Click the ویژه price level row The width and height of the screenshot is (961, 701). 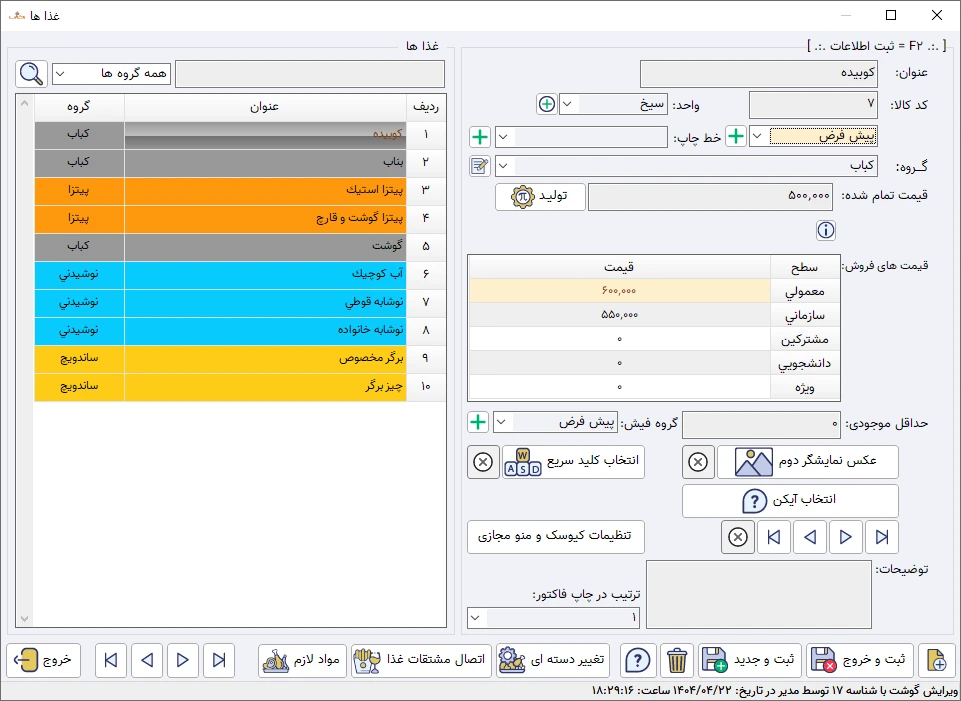(654, 387)
